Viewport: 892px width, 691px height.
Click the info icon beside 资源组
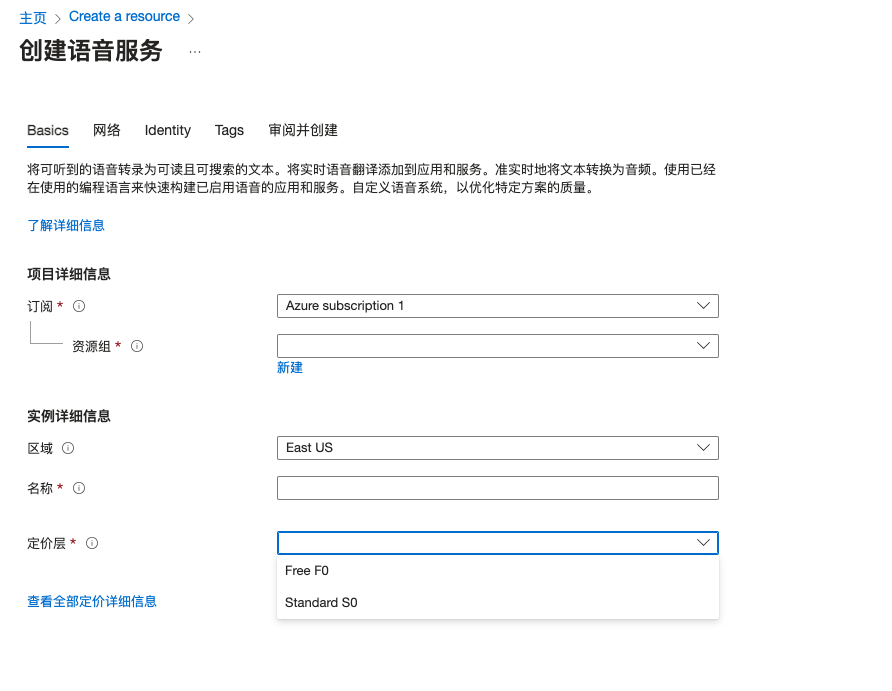(x=137, y=346)
